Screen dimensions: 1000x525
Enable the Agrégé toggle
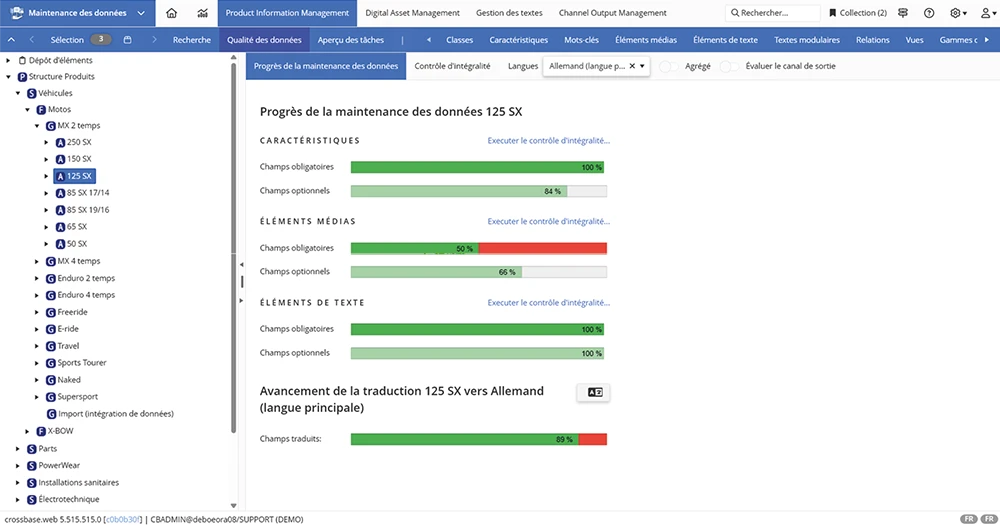click(668, 66)
